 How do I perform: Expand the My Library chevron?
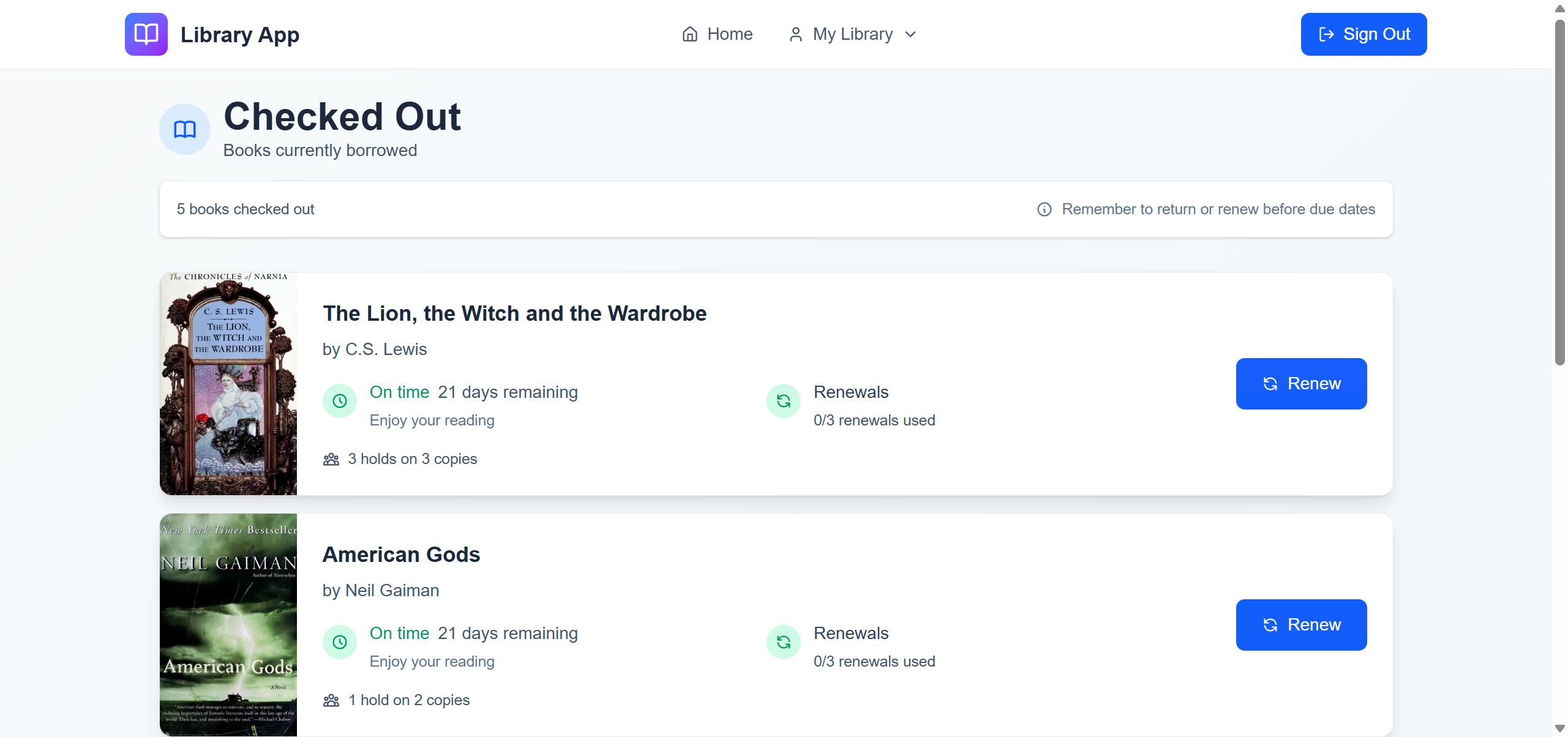[910, 34]
